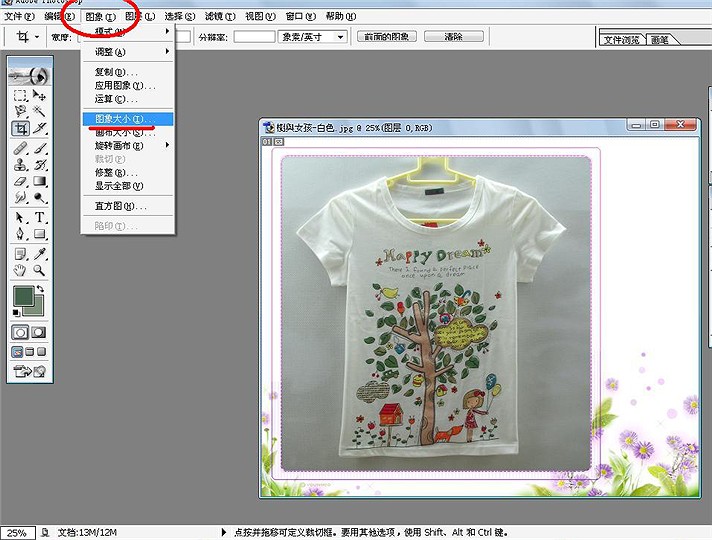The image size is (712, 540).
Task: Open the 滤镜 menu
Action: [220, 16]
